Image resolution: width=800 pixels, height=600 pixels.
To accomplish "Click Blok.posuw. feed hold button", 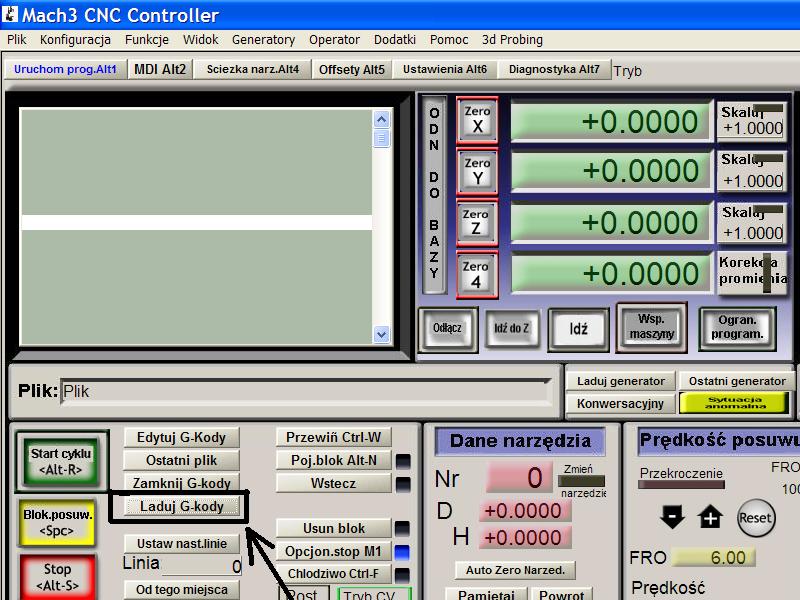I will (x=58, y=522).
